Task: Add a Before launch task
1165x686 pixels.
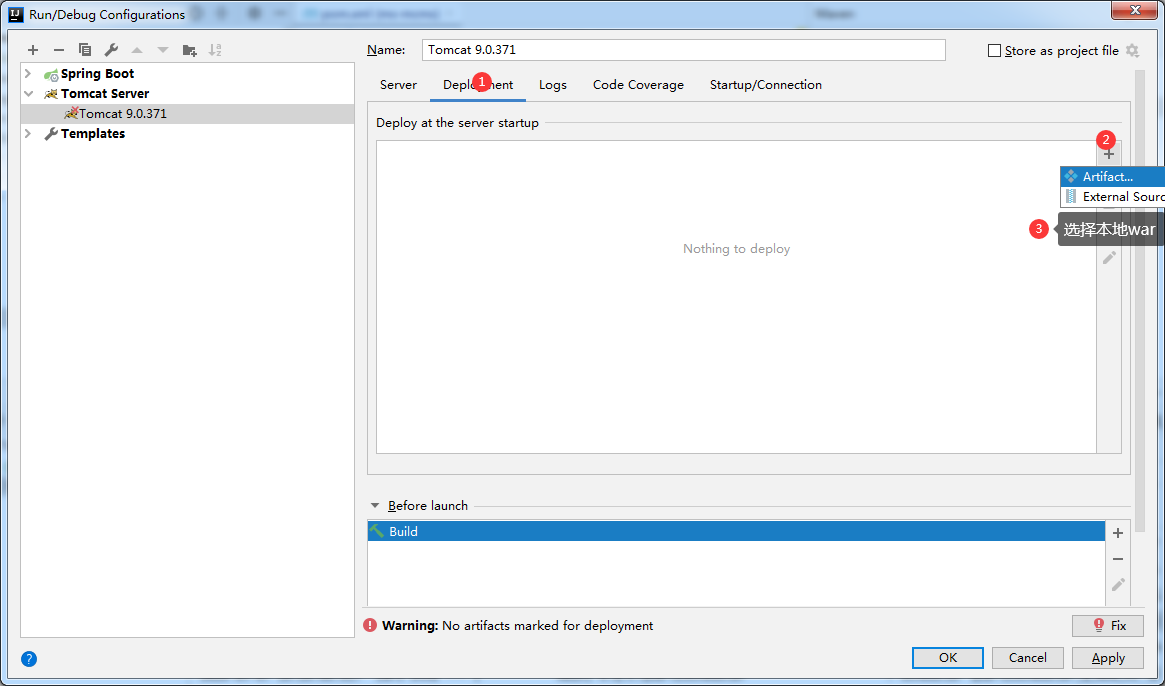Action: click(1118, 533)
